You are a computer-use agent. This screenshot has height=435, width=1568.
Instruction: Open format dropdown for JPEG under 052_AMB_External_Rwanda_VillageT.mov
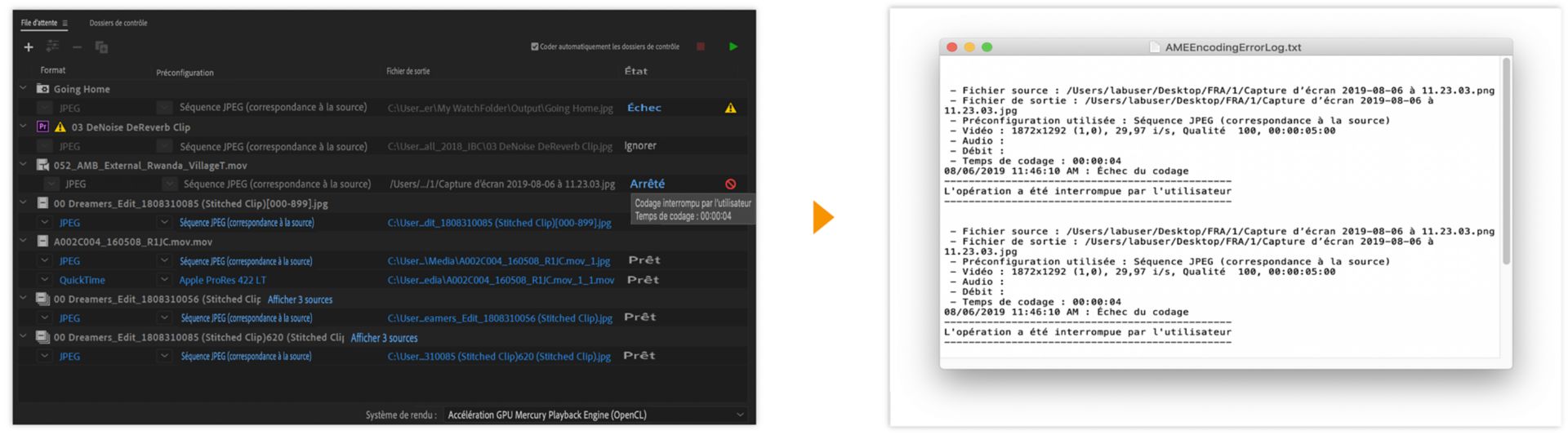point(51,184)
